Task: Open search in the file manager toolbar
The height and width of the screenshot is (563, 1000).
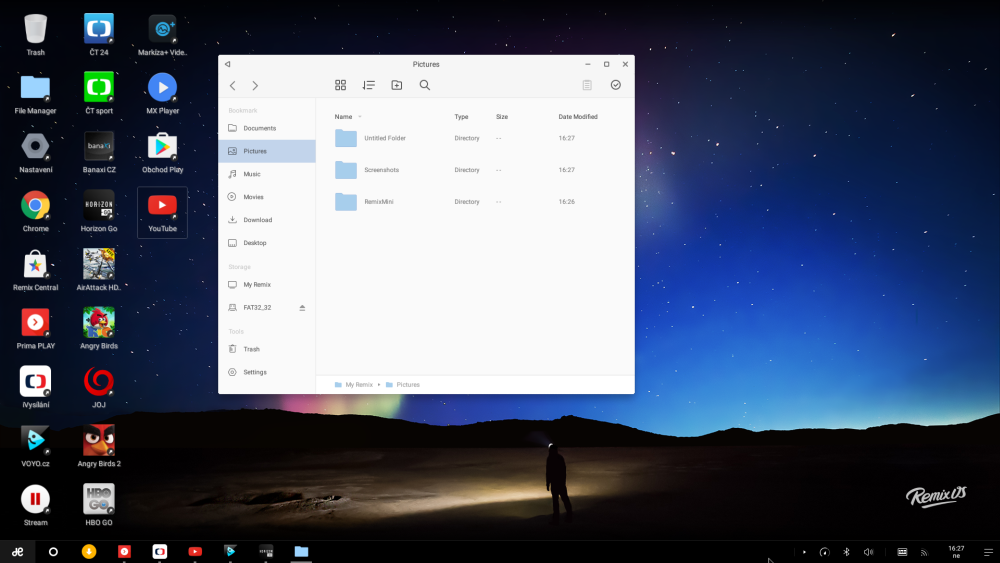Action: click(x=425, y=85)
